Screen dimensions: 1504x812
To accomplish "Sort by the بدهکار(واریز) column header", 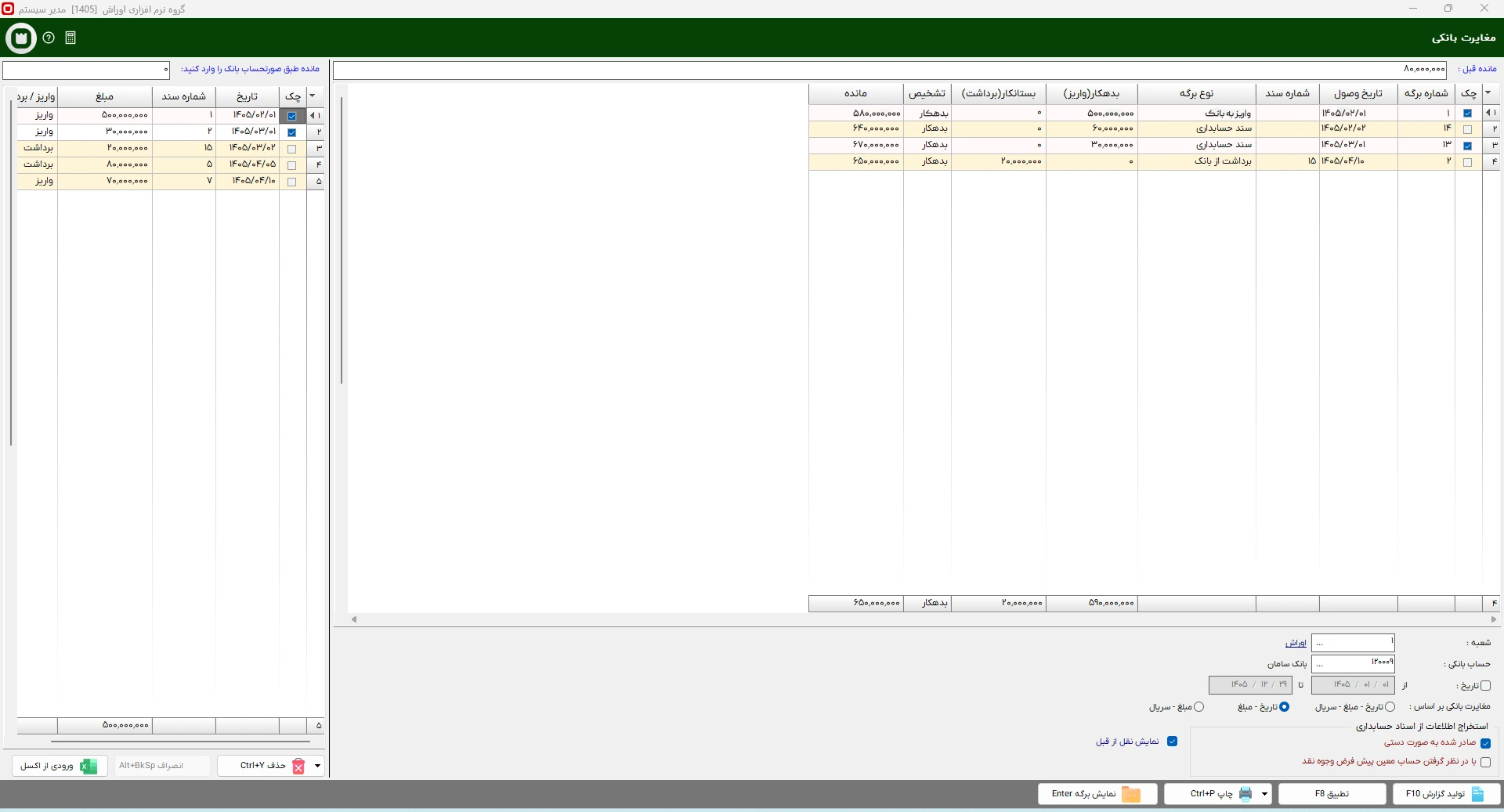I will (1091, 93).
